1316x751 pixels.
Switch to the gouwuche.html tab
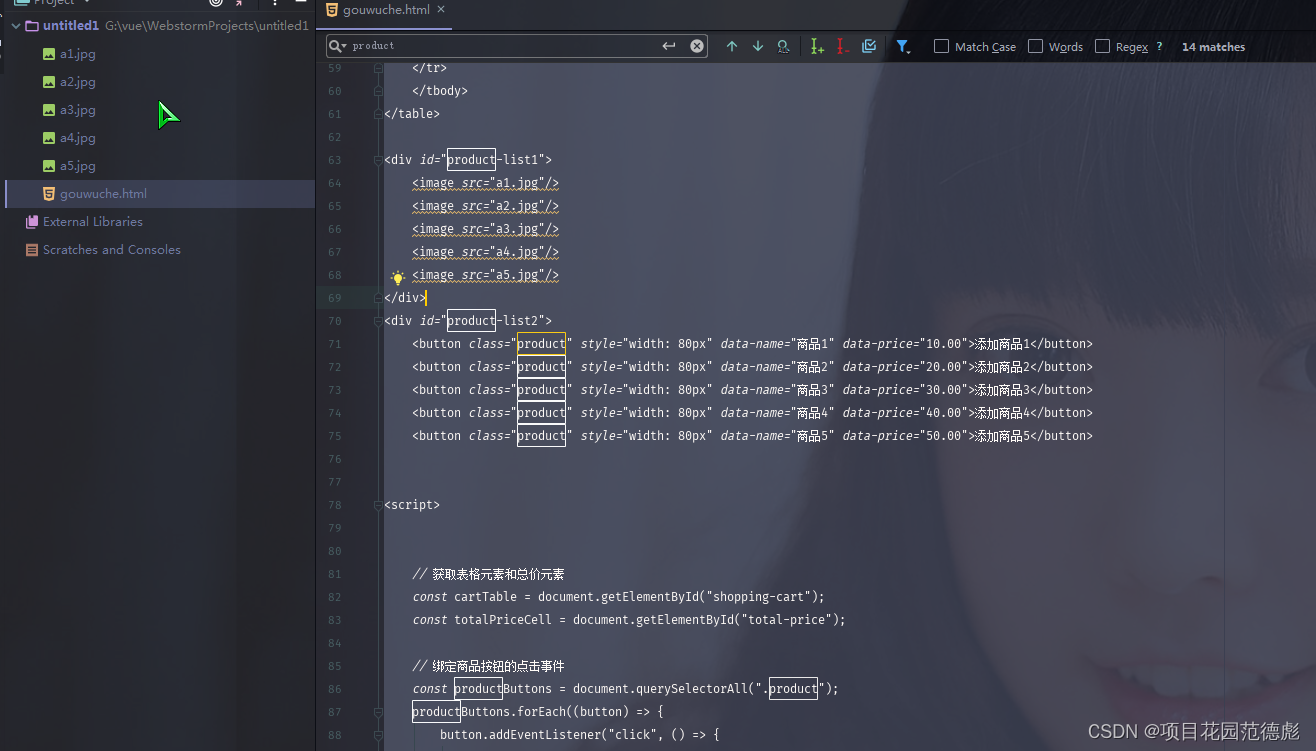pos(386,10)
